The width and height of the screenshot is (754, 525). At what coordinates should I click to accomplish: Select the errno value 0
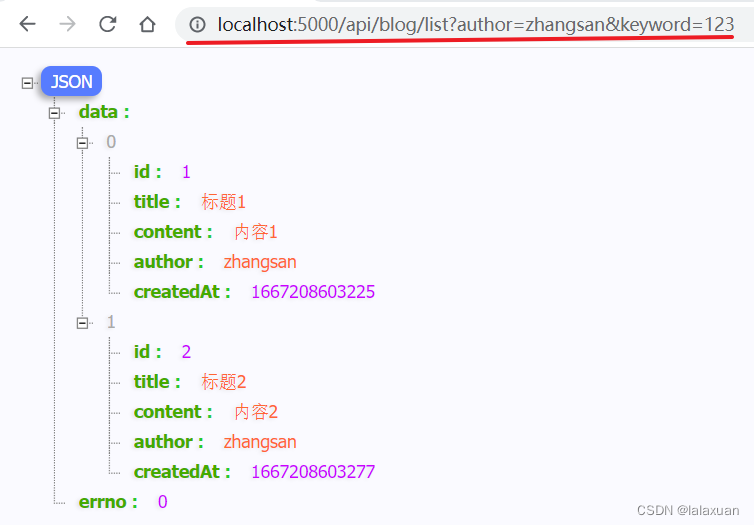[163, 502]
